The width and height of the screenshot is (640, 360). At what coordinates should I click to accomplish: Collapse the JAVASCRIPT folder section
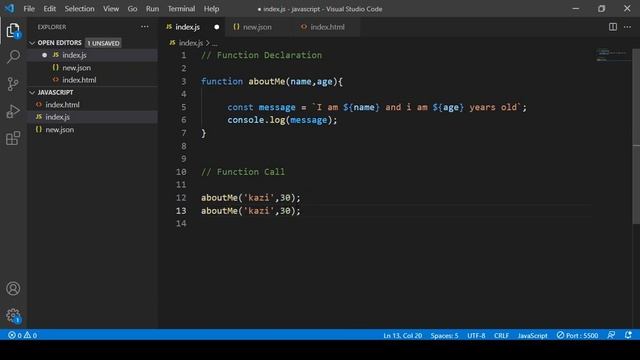(32, 93)
